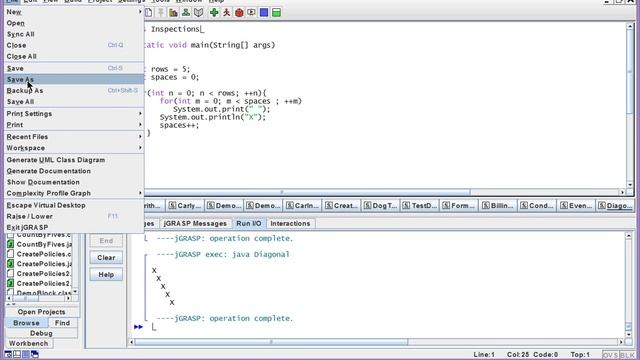Click the brown buildings toolbar icon
The image size is (640, 360).
(x=173, y=13)
